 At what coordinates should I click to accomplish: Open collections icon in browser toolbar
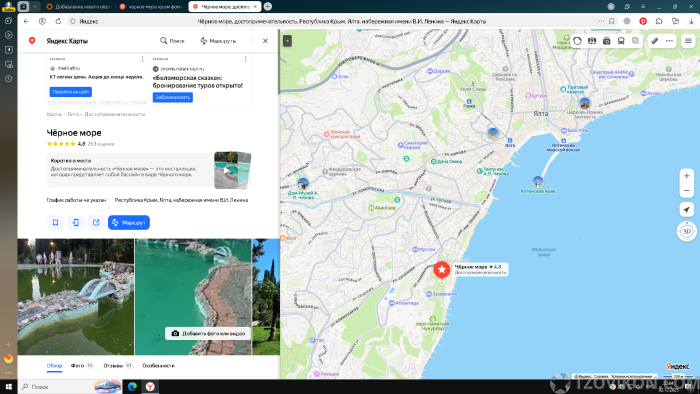[675, 21]
